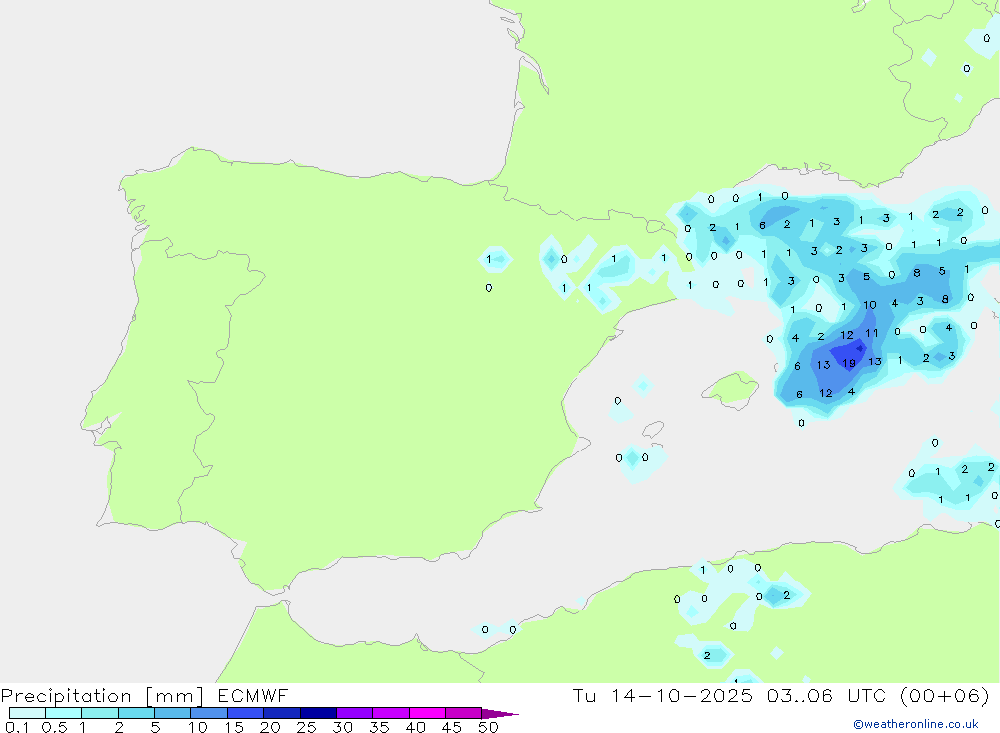Click the '20' legend scale label
Viewport: 1000px width, 733px height.
270,727
